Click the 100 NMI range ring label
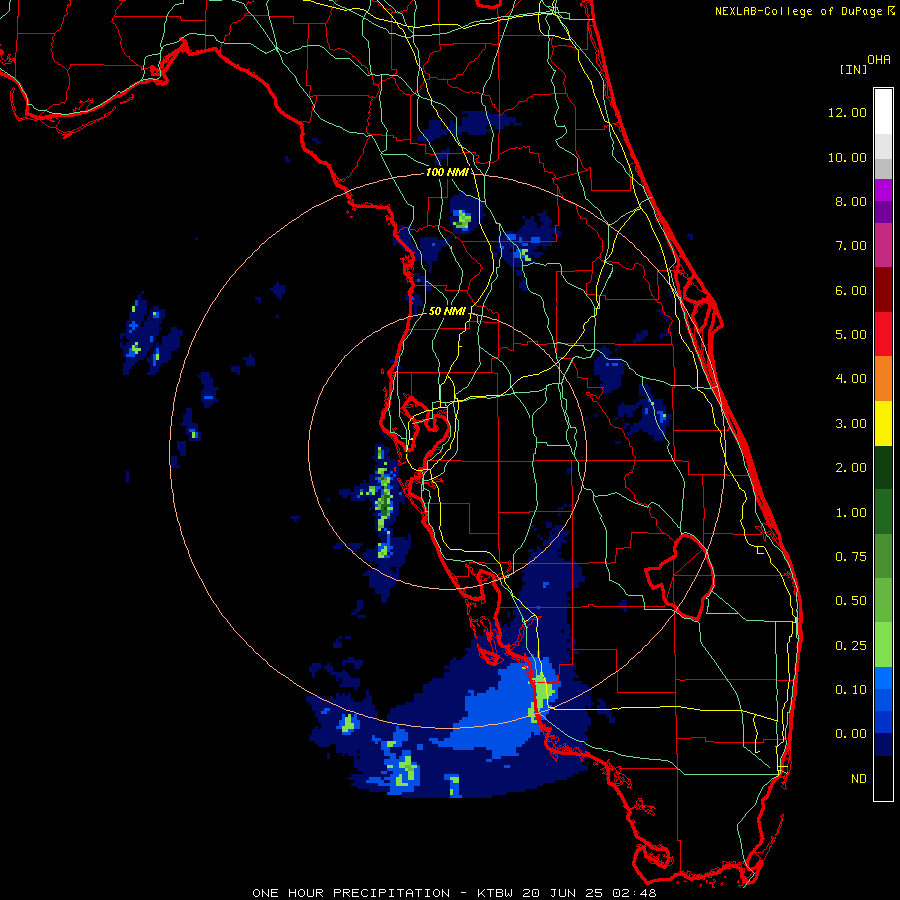 click(x=447, y=172)
